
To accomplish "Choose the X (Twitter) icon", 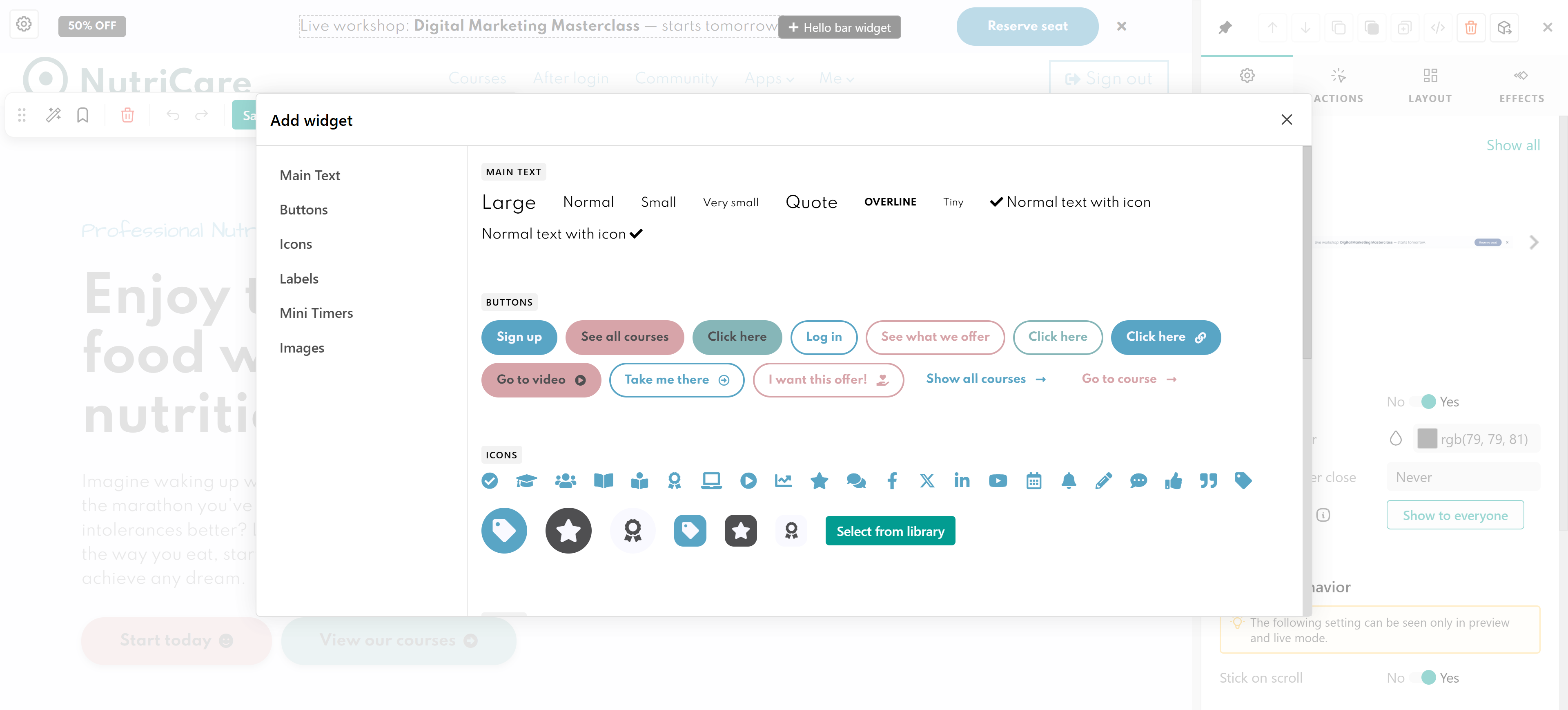I will click(927, 480).
